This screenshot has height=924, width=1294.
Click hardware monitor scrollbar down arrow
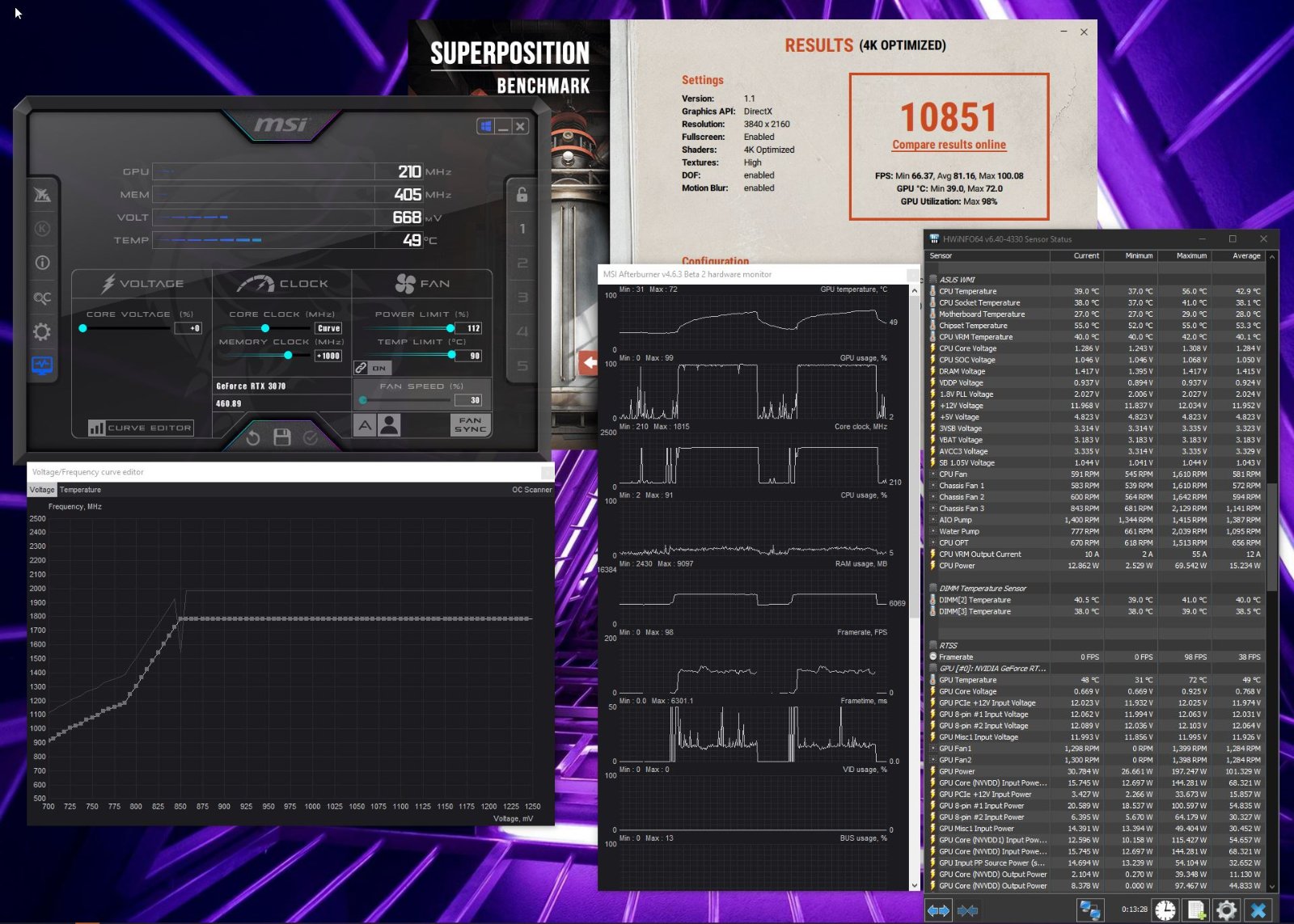click(914, 885)
